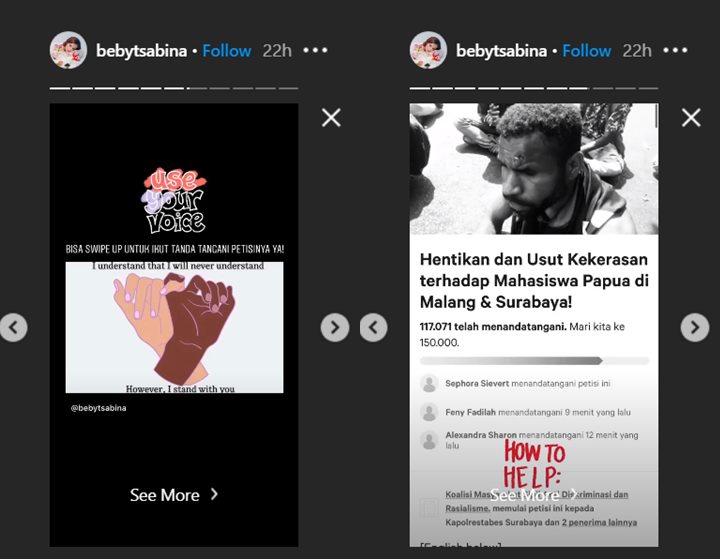The image size is (720, 559).
Task: Click the petition signature progress bar
Action: [x=534, y=361]
